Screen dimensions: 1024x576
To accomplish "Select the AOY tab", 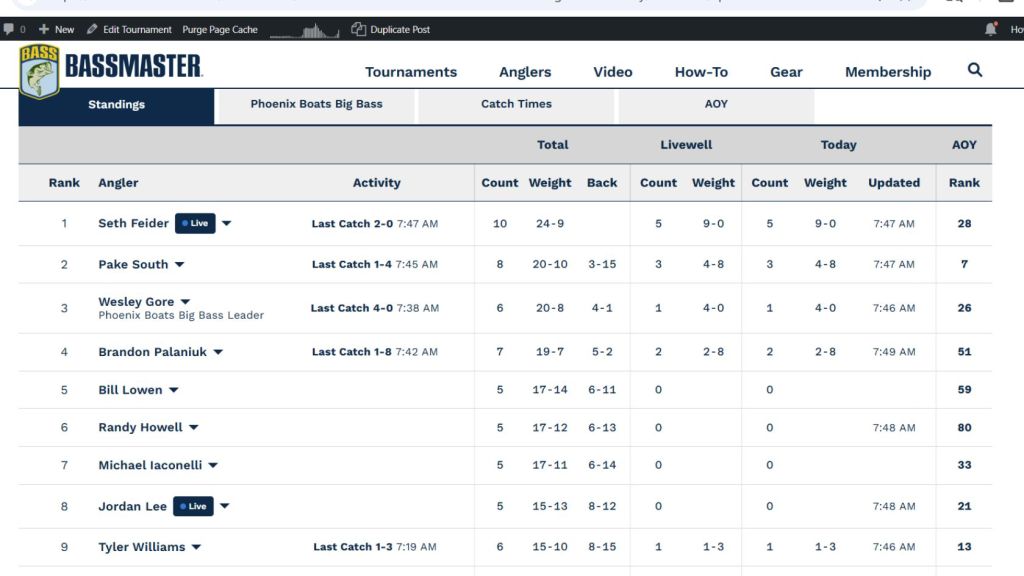I will [716, 104].
